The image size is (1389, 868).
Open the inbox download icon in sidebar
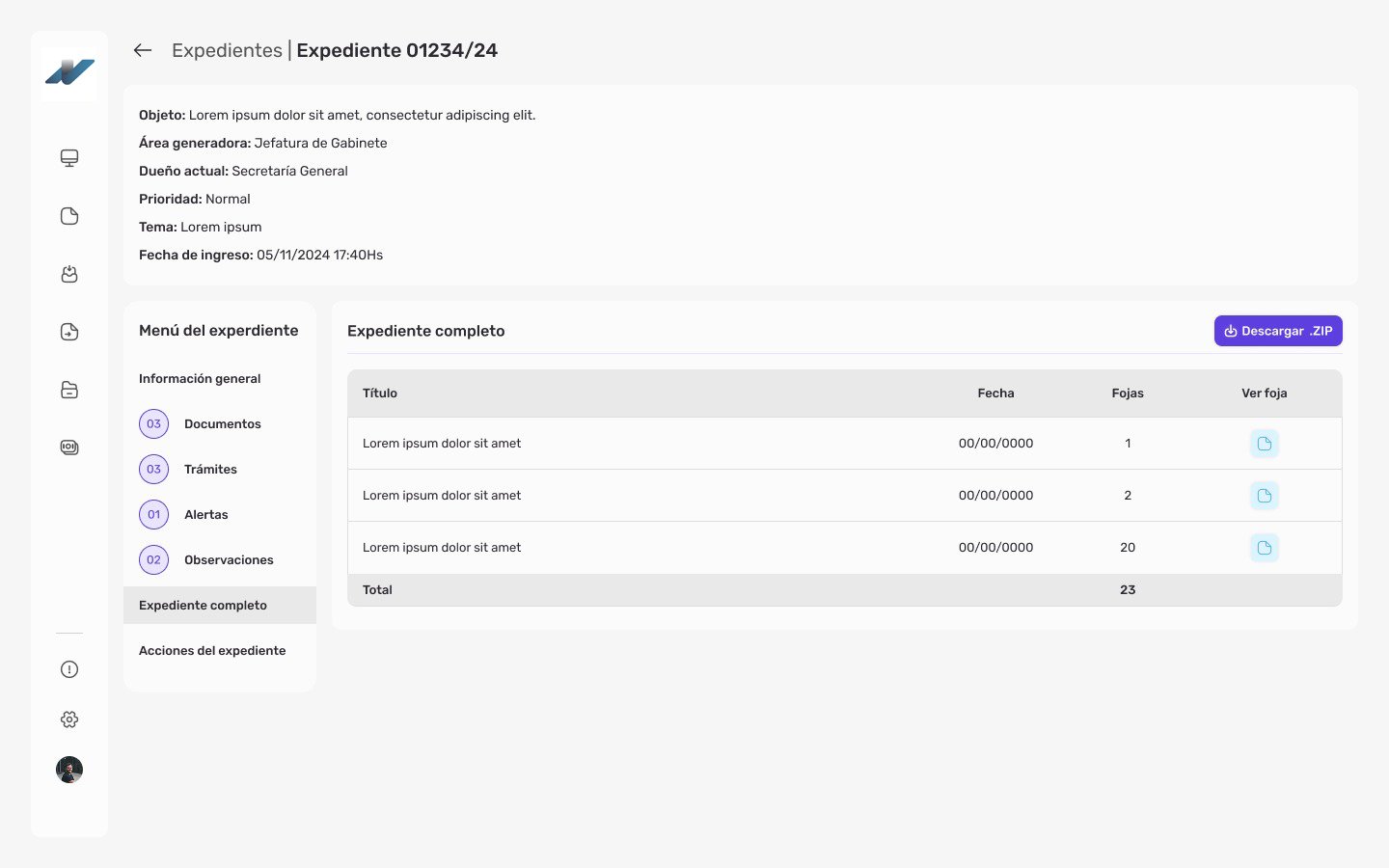(69, 274)
